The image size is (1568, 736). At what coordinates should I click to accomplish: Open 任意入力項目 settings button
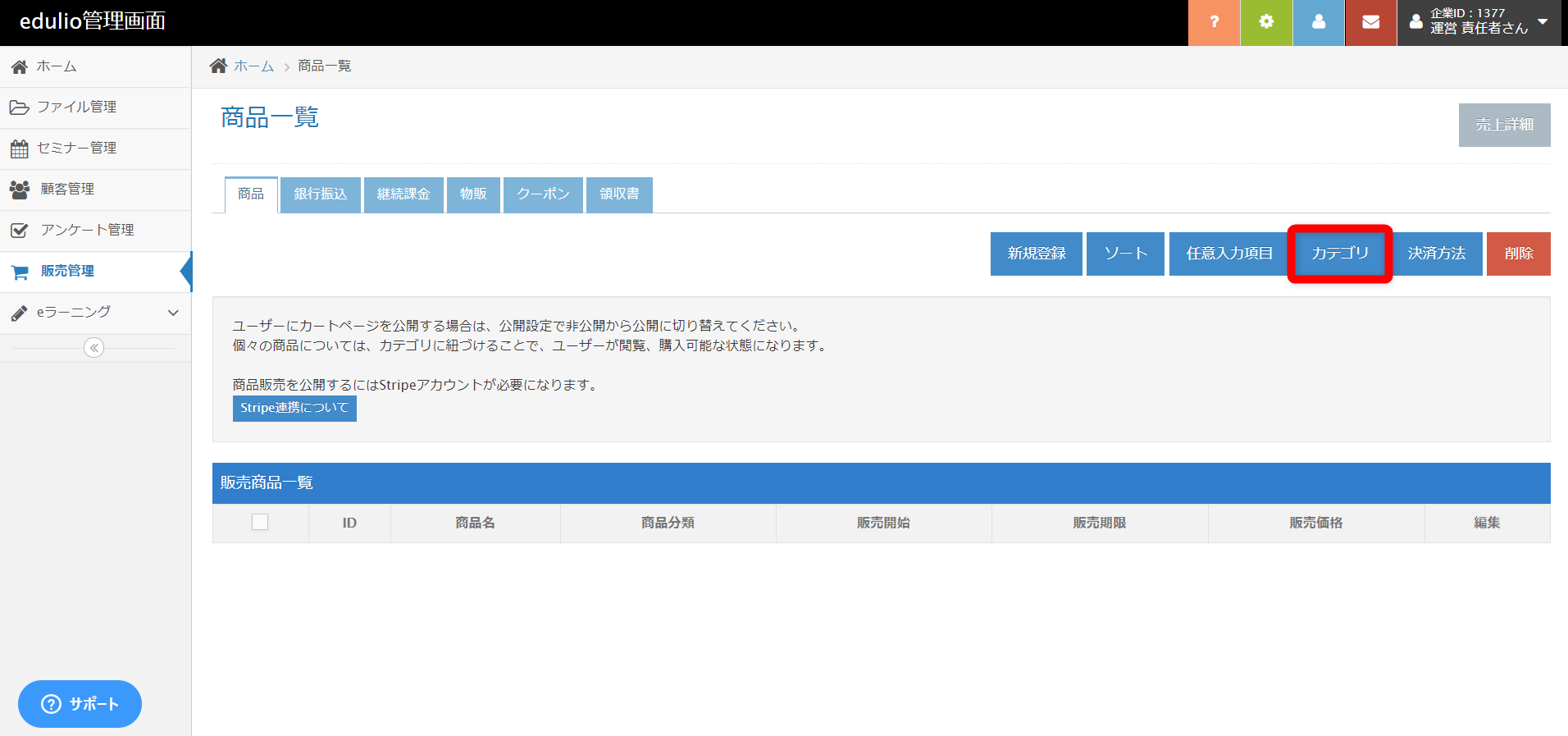coord(1229,254)
